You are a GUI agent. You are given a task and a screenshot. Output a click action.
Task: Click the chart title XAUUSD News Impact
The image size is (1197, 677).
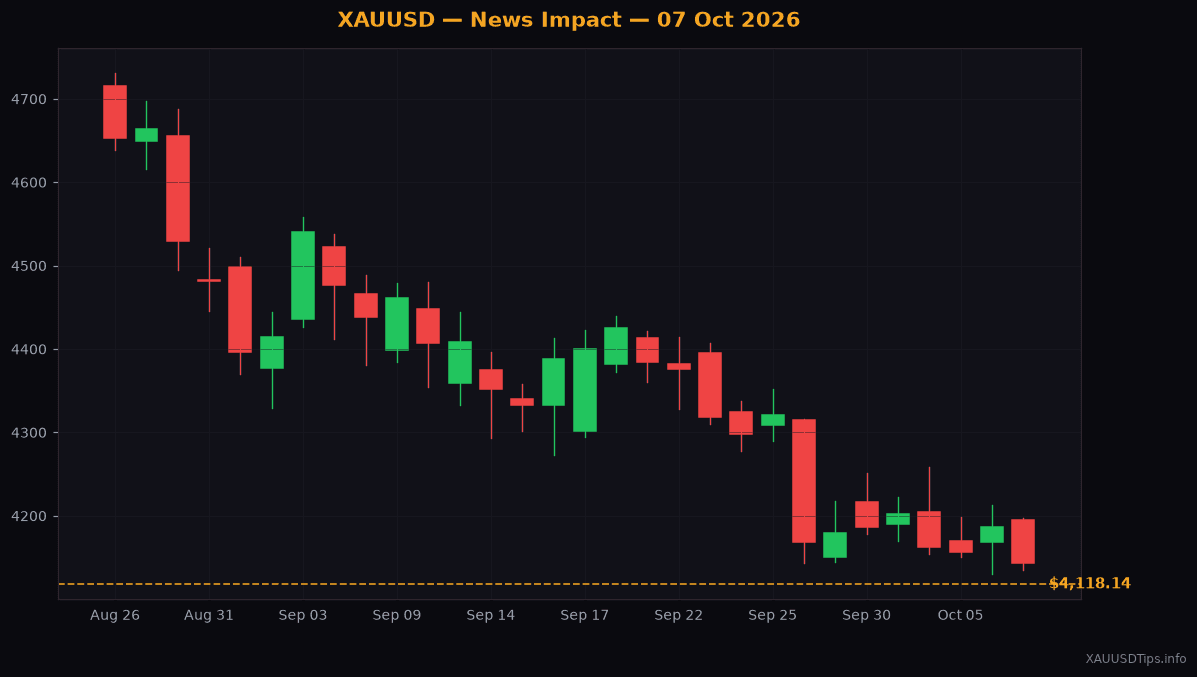click(569, 20)
